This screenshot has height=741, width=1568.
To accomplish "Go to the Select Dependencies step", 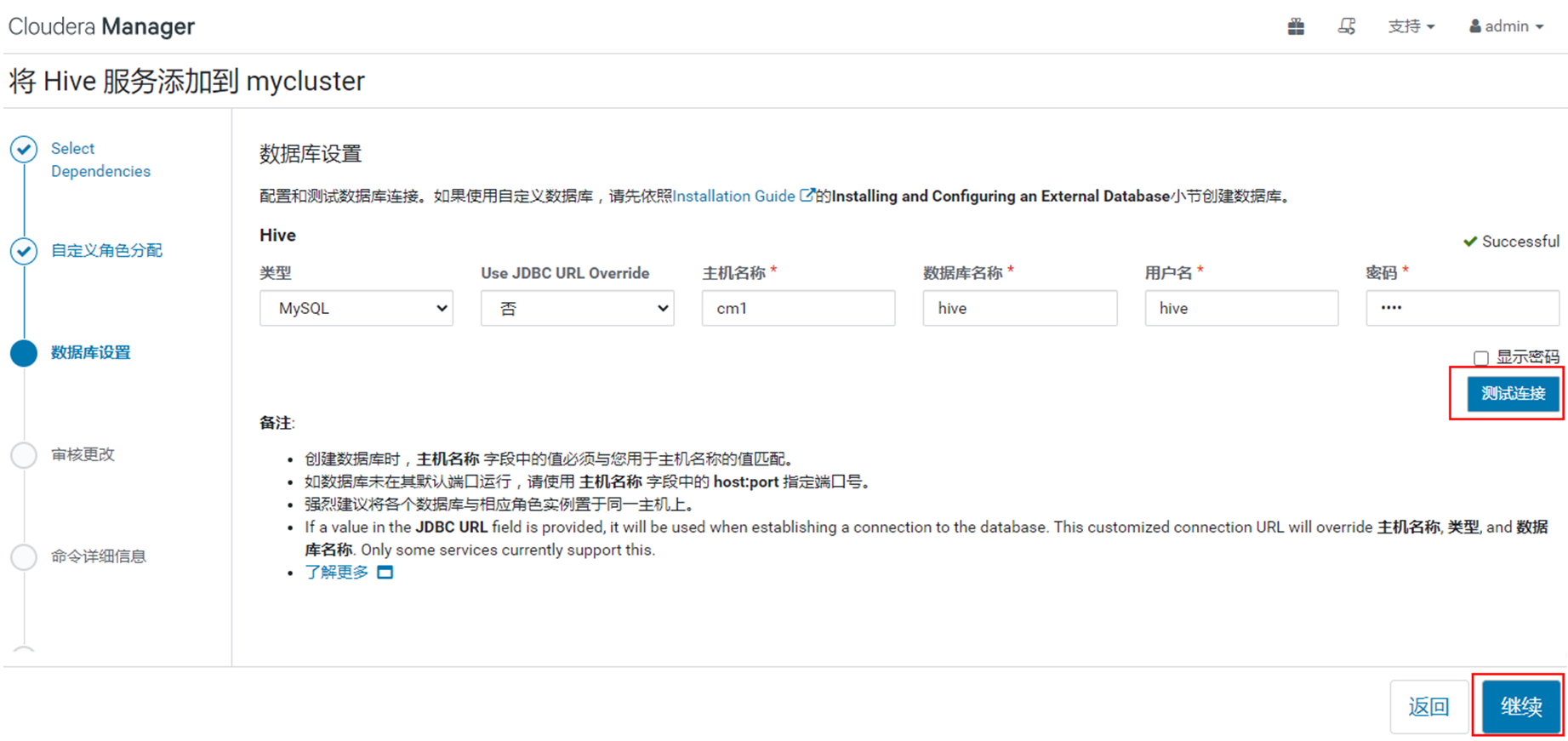I will [100, 160].
